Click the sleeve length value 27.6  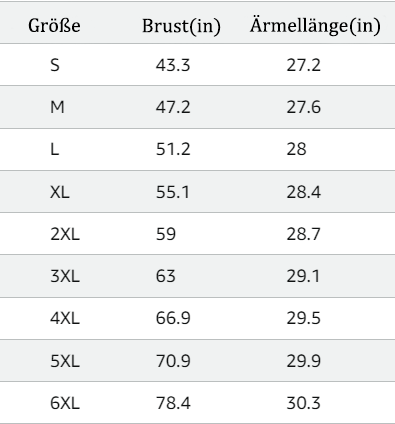[x=304, y=107]
